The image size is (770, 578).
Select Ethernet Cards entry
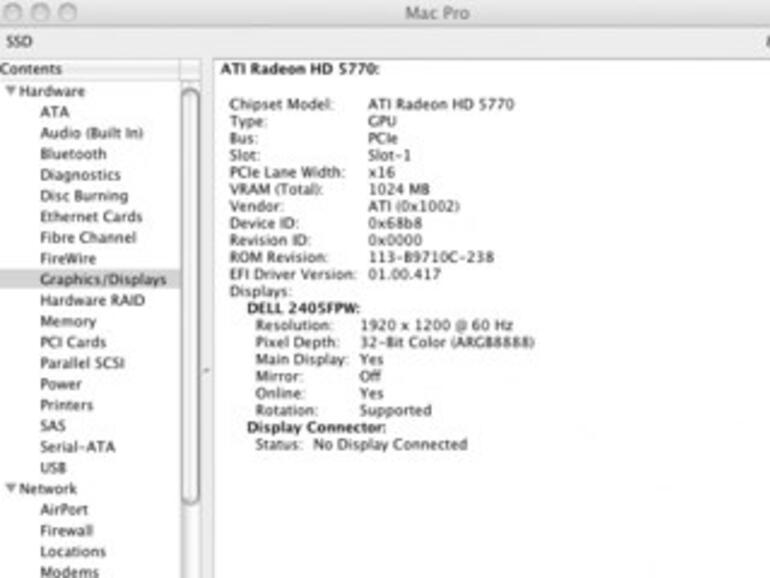coord(91,217)
